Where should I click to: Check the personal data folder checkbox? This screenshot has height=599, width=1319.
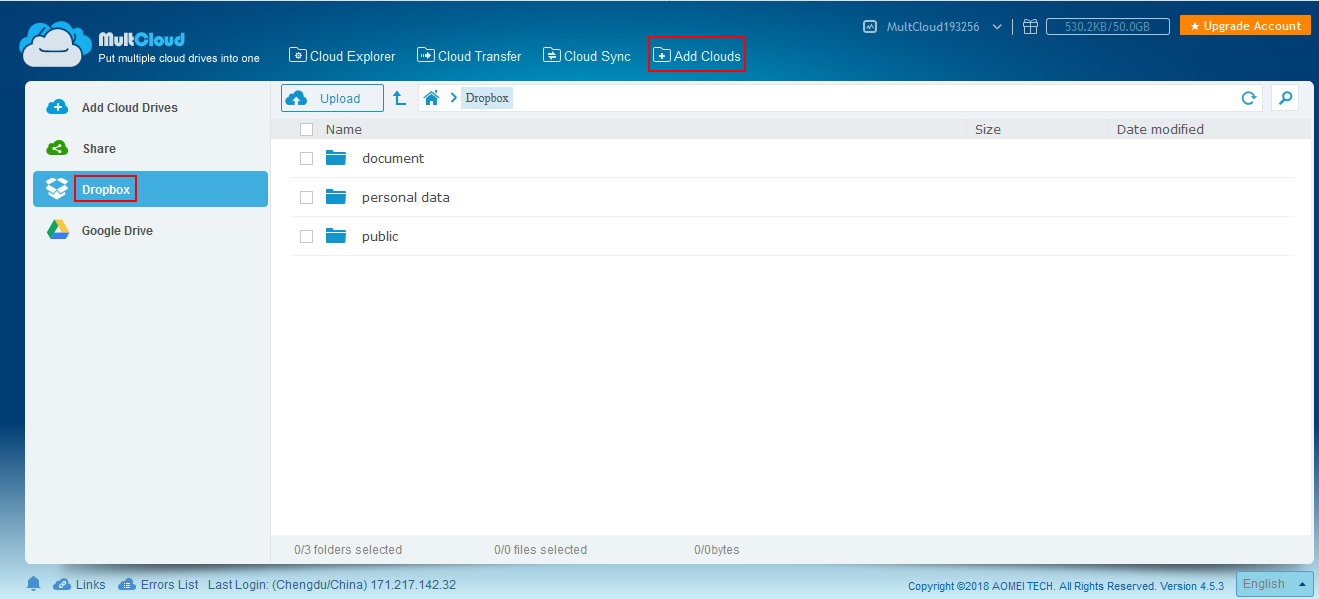pos(306,197)
